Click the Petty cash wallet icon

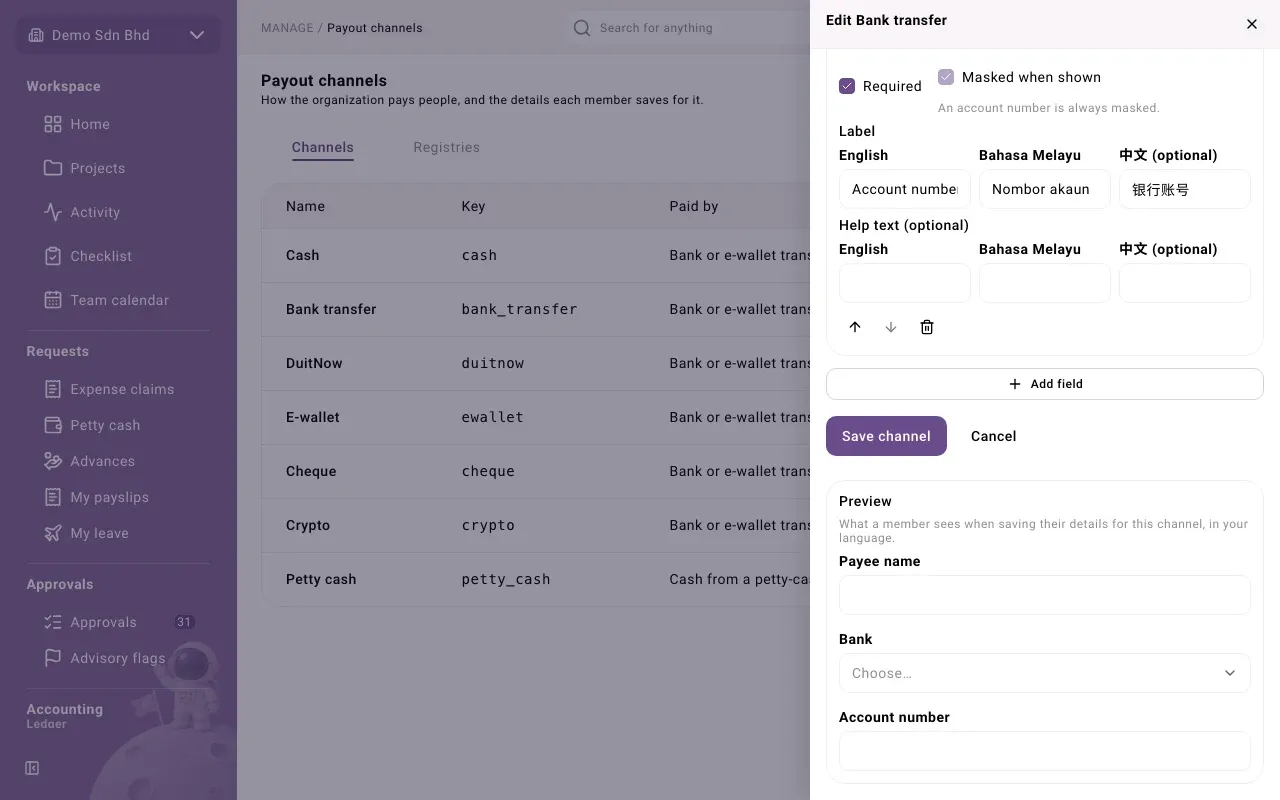click(53, 425)
